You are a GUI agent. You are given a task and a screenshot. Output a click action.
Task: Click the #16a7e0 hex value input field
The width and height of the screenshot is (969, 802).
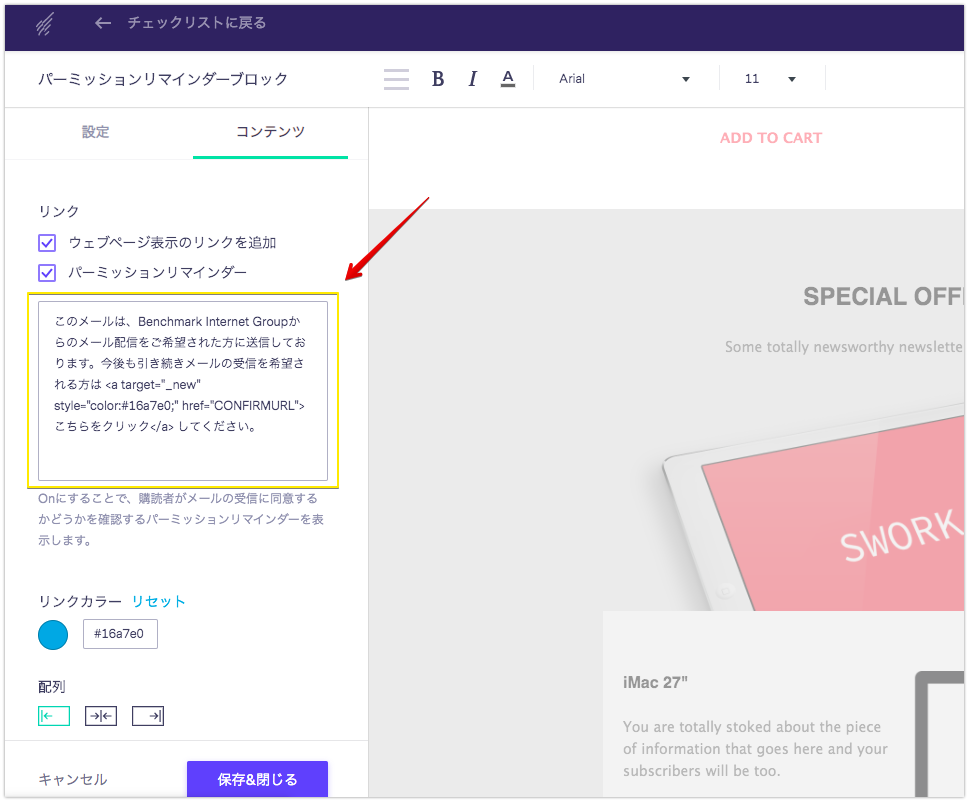(x=119, y=634)
